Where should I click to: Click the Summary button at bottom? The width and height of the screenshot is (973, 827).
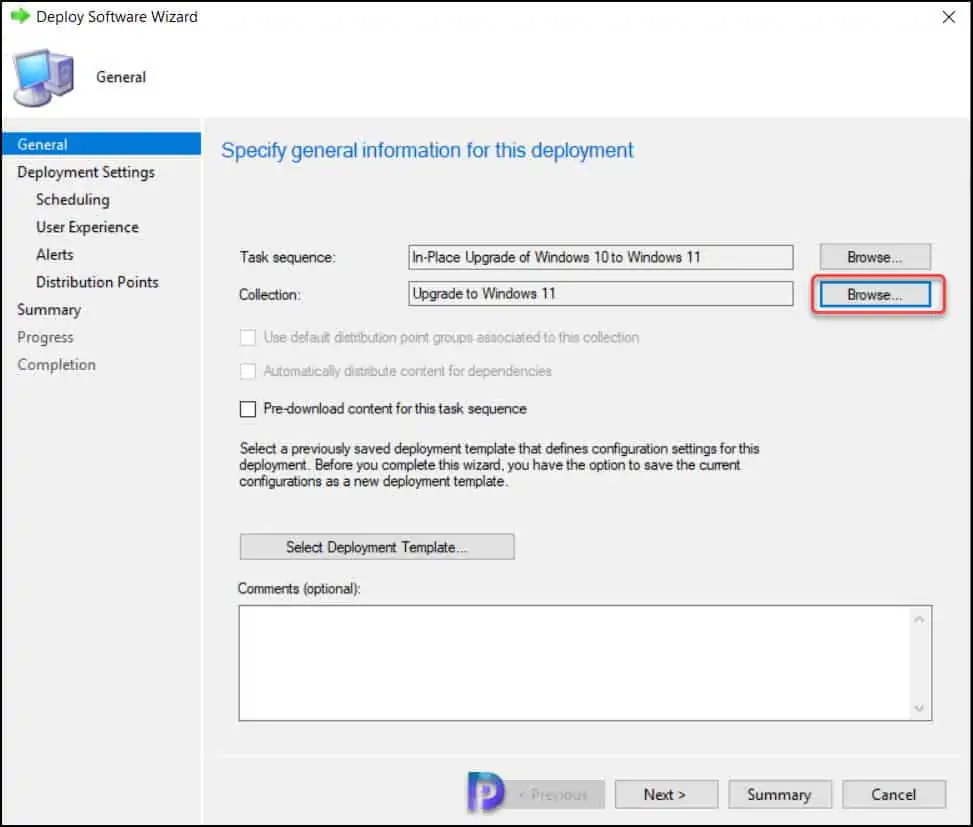pos(779,794)
